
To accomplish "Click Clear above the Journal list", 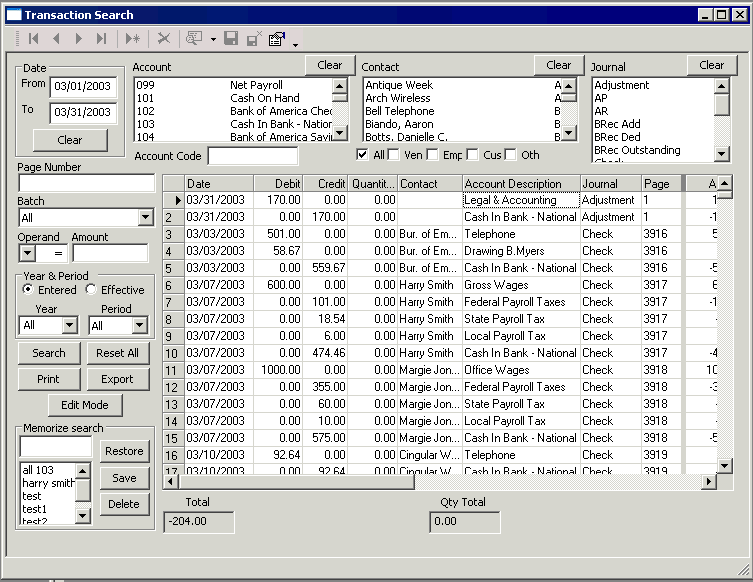I will pyautogui.click(x=711, y=65).
